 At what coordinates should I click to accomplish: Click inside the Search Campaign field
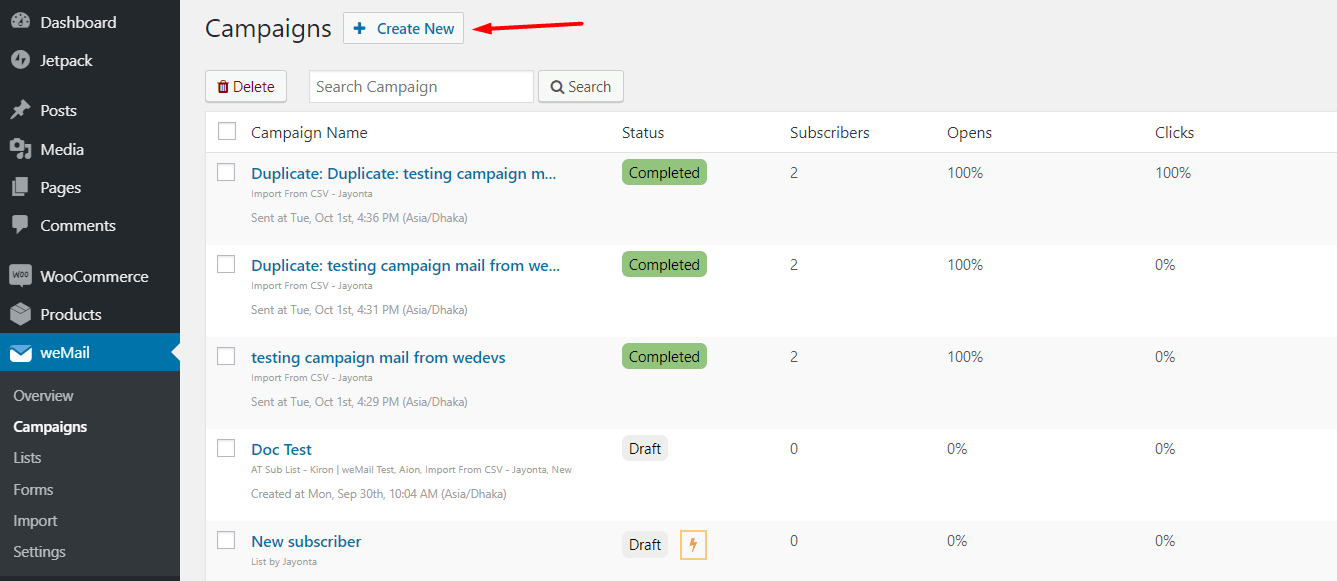[420, 86]
